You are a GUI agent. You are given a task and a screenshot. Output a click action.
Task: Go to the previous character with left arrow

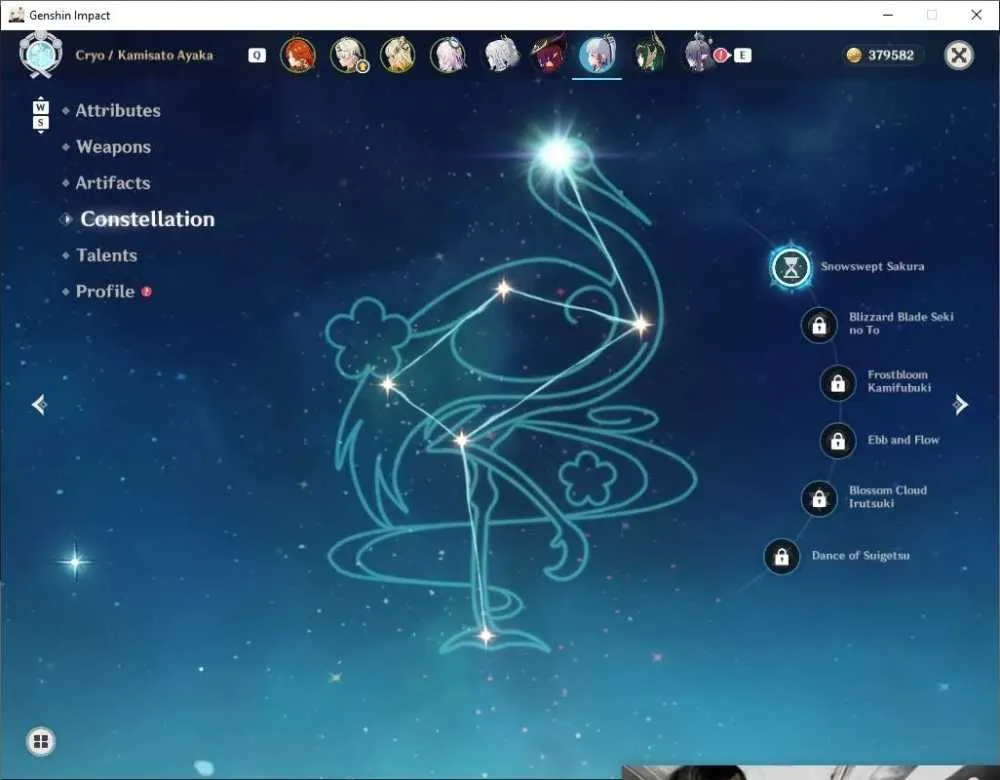click(x=40, y=404)
